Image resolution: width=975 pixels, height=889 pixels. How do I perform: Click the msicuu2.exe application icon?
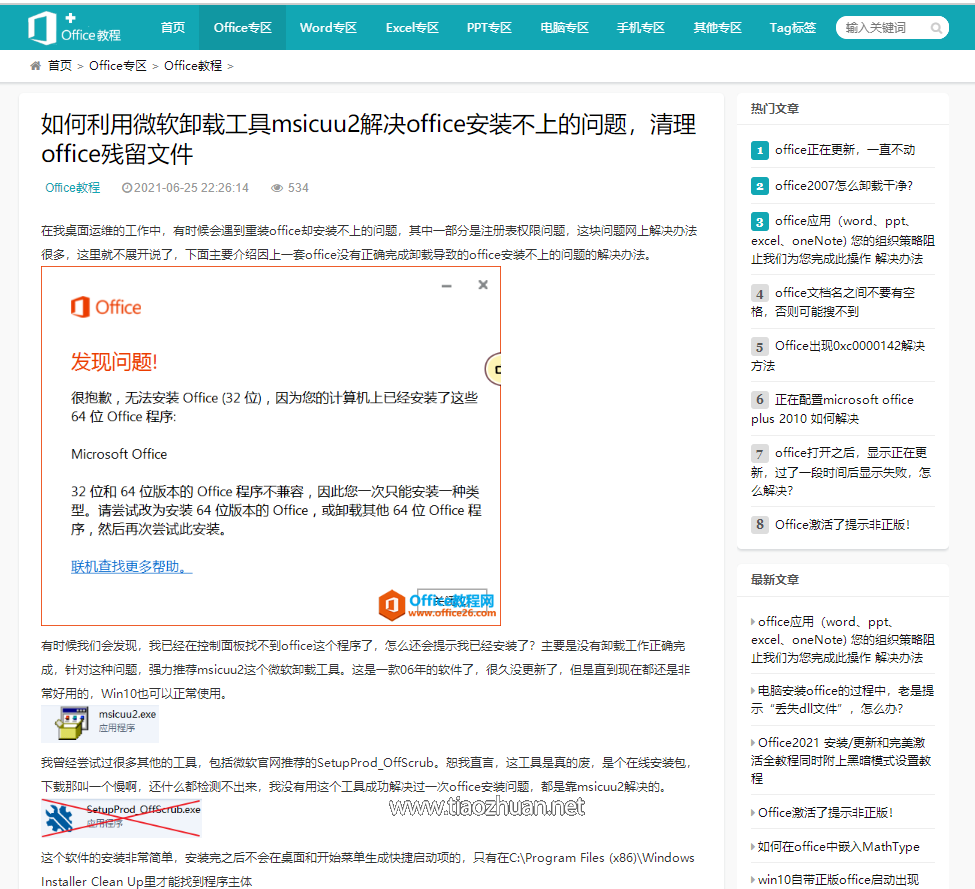click(72, 724)
